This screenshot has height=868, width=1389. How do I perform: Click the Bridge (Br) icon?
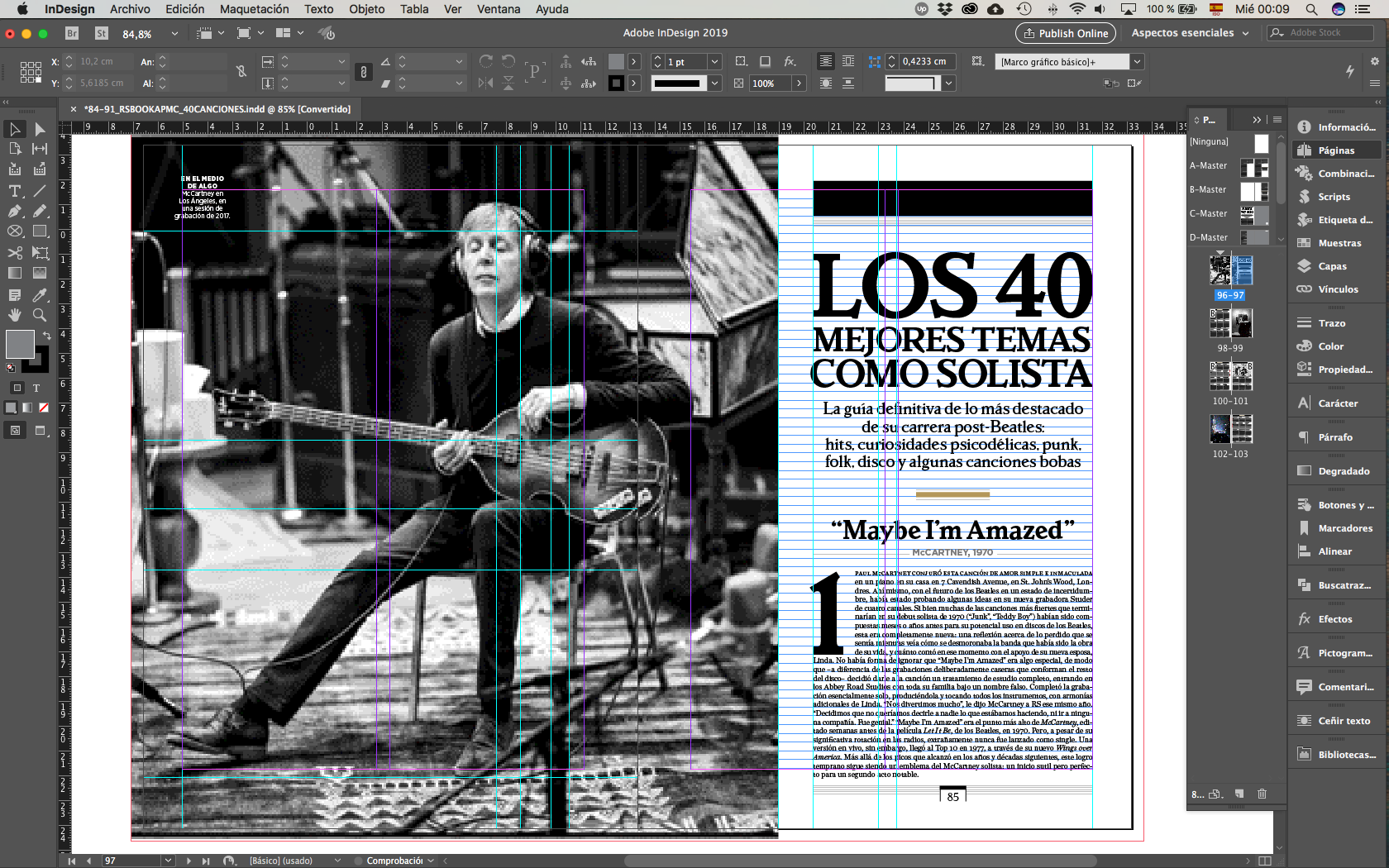pyautogui.click(x=72, y=33)
